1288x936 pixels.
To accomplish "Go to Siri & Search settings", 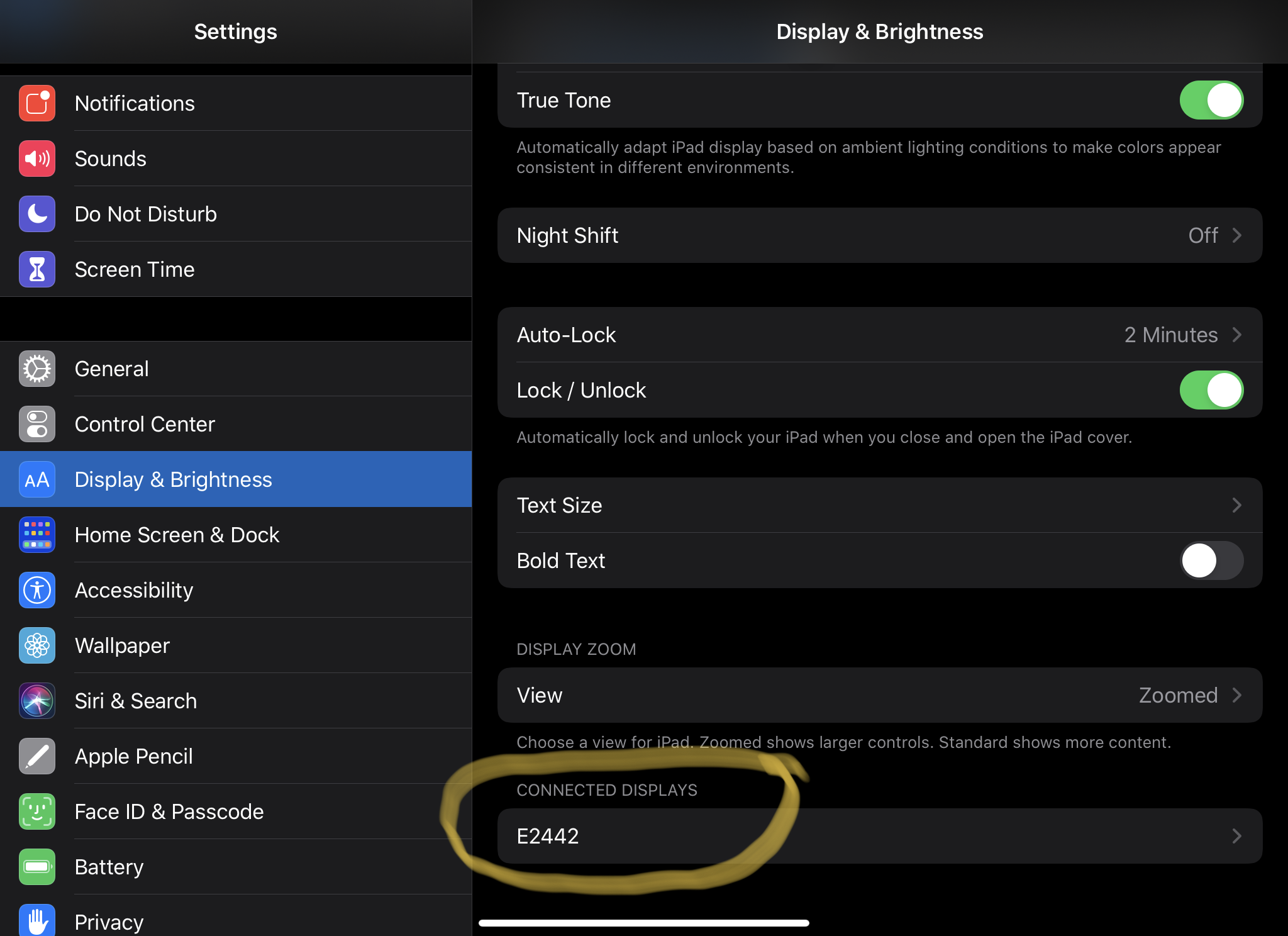I will (136, 701).
